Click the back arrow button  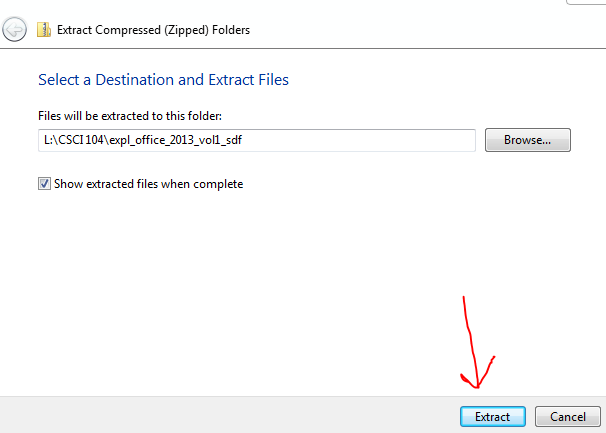[15, 29]
